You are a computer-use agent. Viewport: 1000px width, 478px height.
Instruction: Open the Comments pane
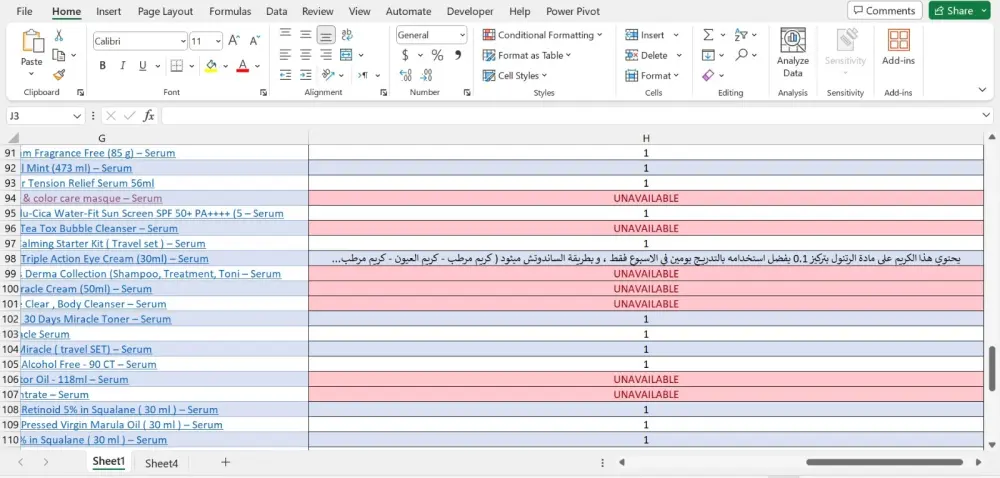pyautogui.click(x=885, y=10)
